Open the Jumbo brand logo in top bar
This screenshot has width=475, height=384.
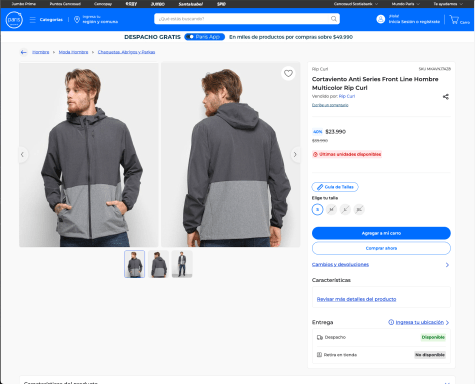tap(158, 4)
